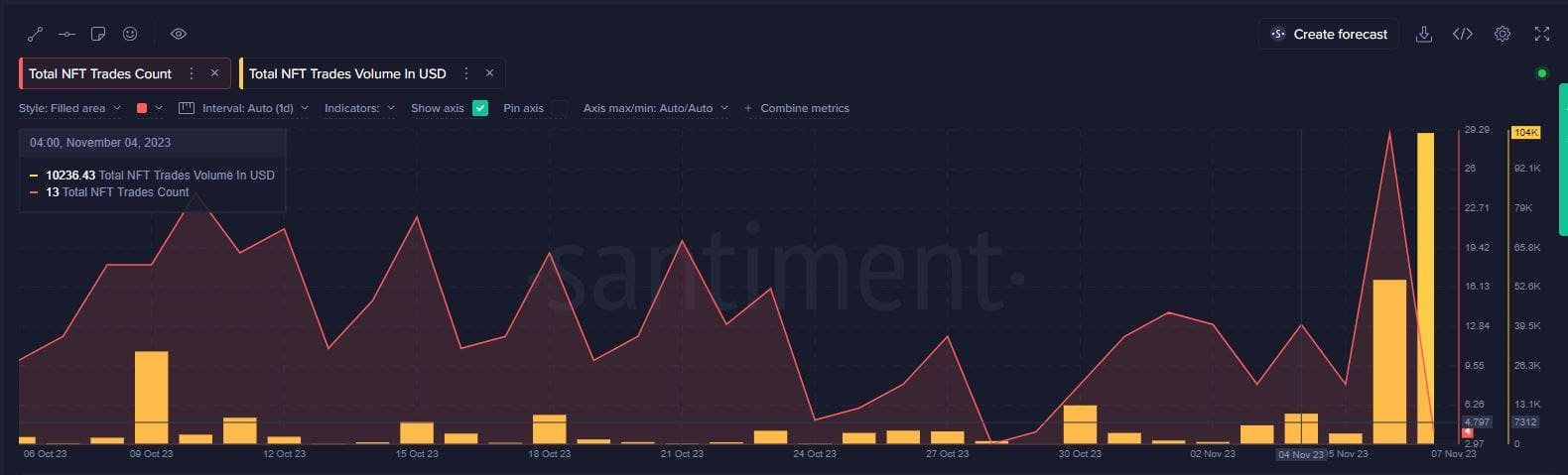
Task: Click the download chart icon
Action: (1423, 34)
